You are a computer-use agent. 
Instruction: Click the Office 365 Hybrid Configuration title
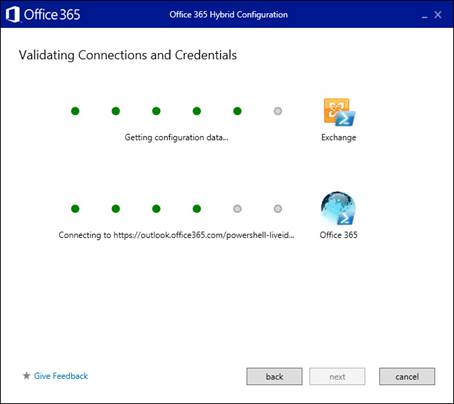pyautogui.click(x=228, y=15)
